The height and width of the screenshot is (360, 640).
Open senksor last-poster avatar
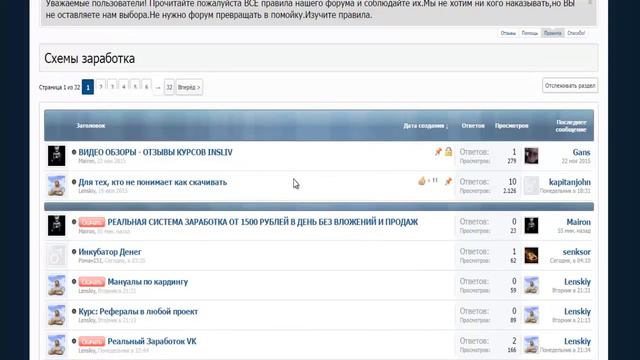tap(531, 255)
